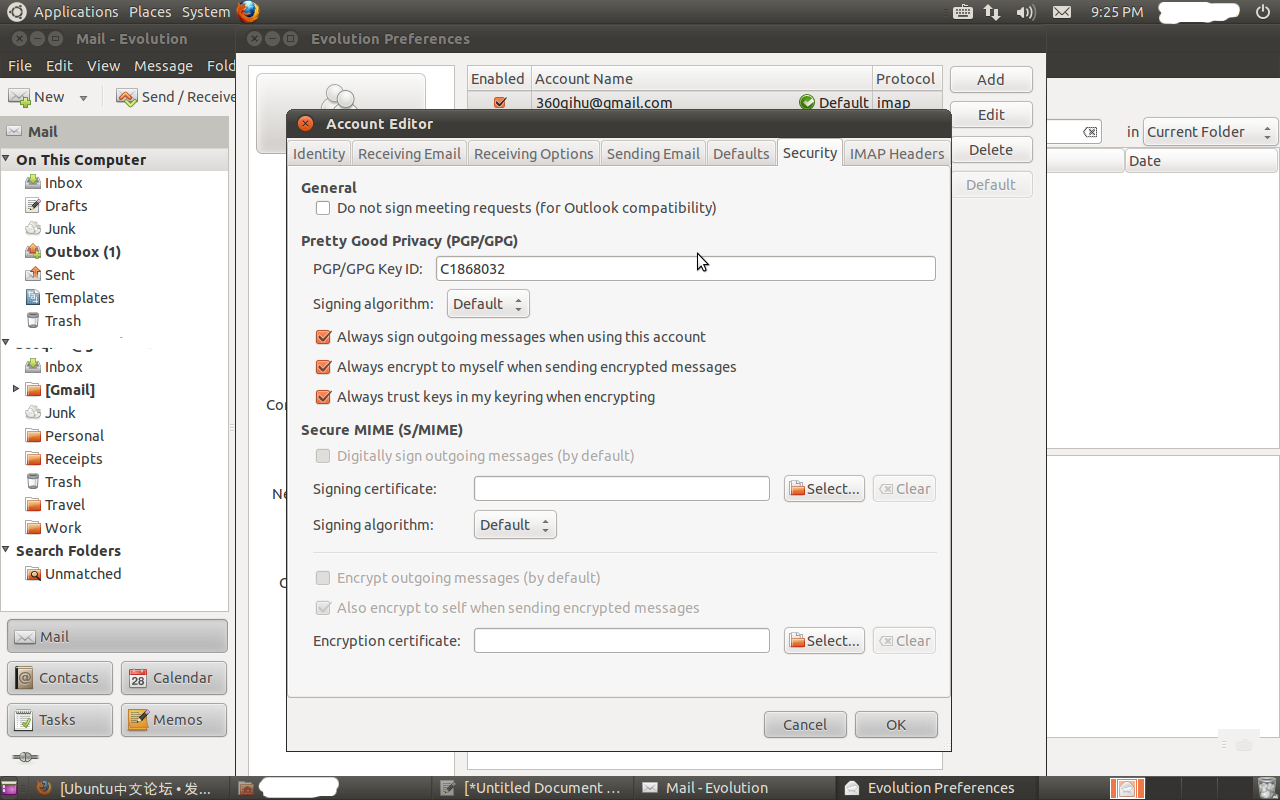The image size is (1280, 800).
Task: Open the sound volume indicator
Action: tap(1026, 12)
